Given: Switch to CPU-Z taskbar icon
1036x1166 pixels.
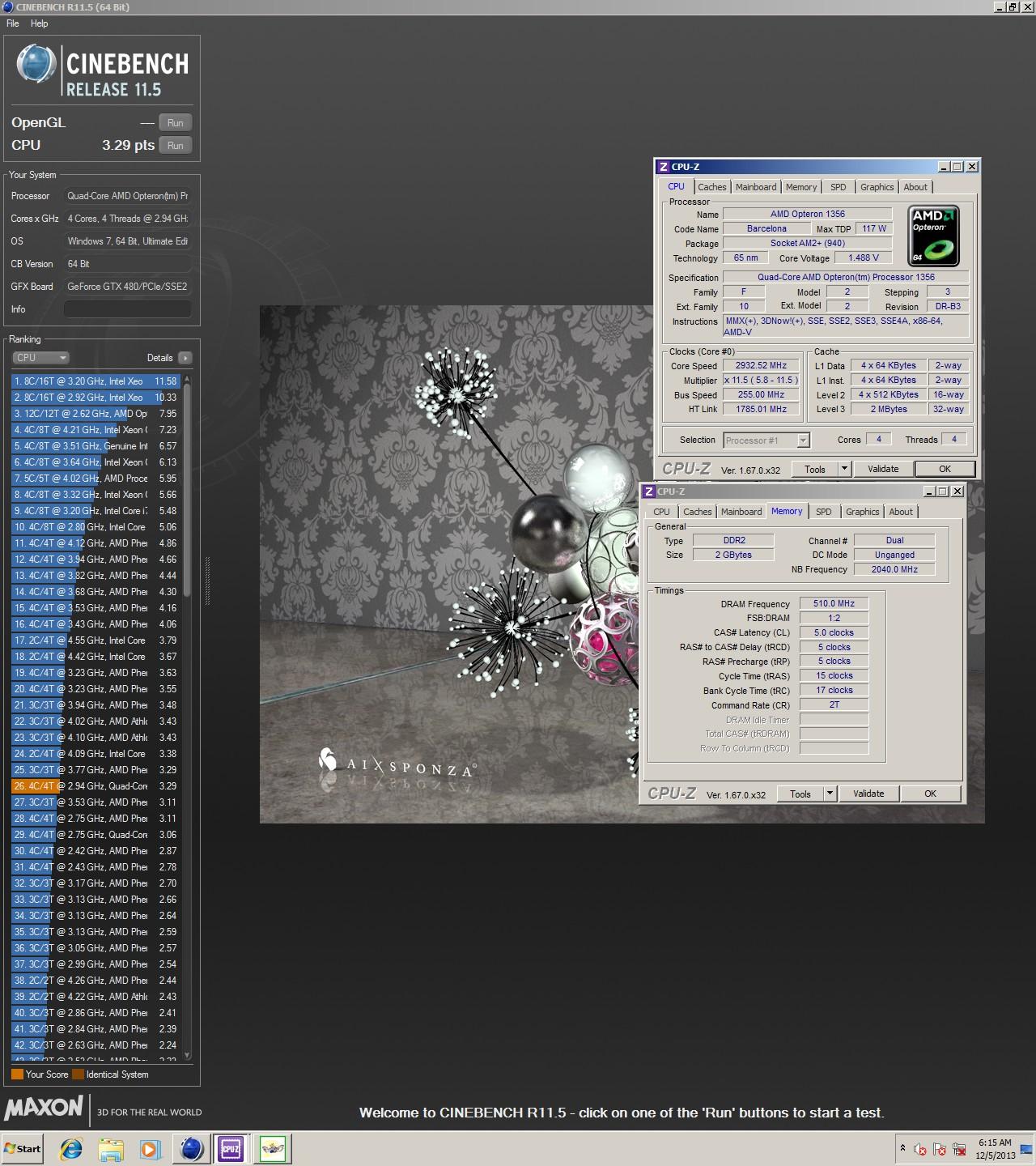Looking at the screenshot, I should (231, 1149).
